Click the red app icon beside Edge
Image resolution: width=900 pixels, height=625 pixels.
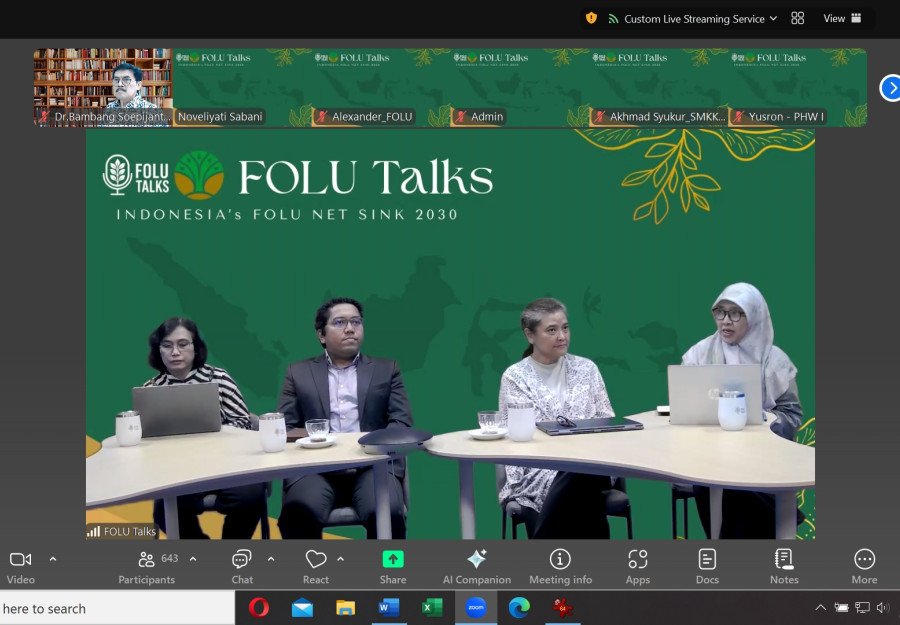[562, 607]
